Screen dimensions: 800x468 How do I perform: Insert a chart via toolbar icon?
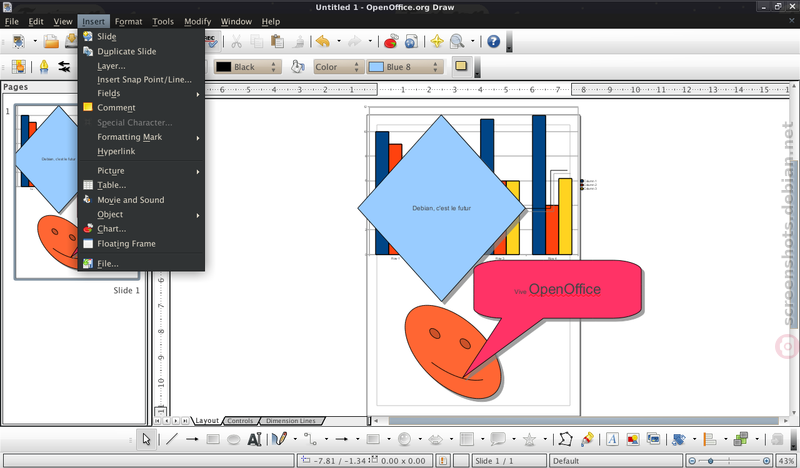(x=391, y=41)
